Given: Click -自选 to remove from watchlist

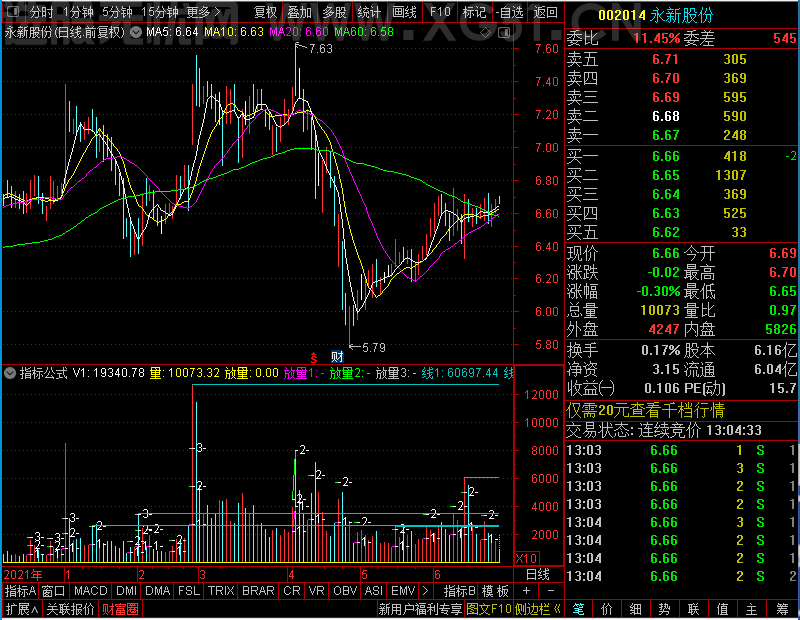Looking at the screenshot, I should click(510, 12).
